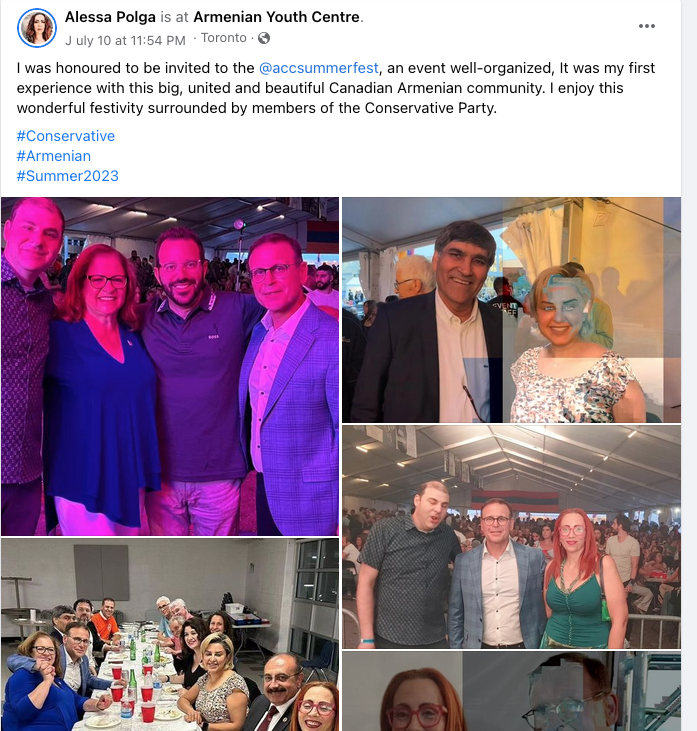
Task: Open Alessa Polga's profile picture
Action: coord(37,28)
